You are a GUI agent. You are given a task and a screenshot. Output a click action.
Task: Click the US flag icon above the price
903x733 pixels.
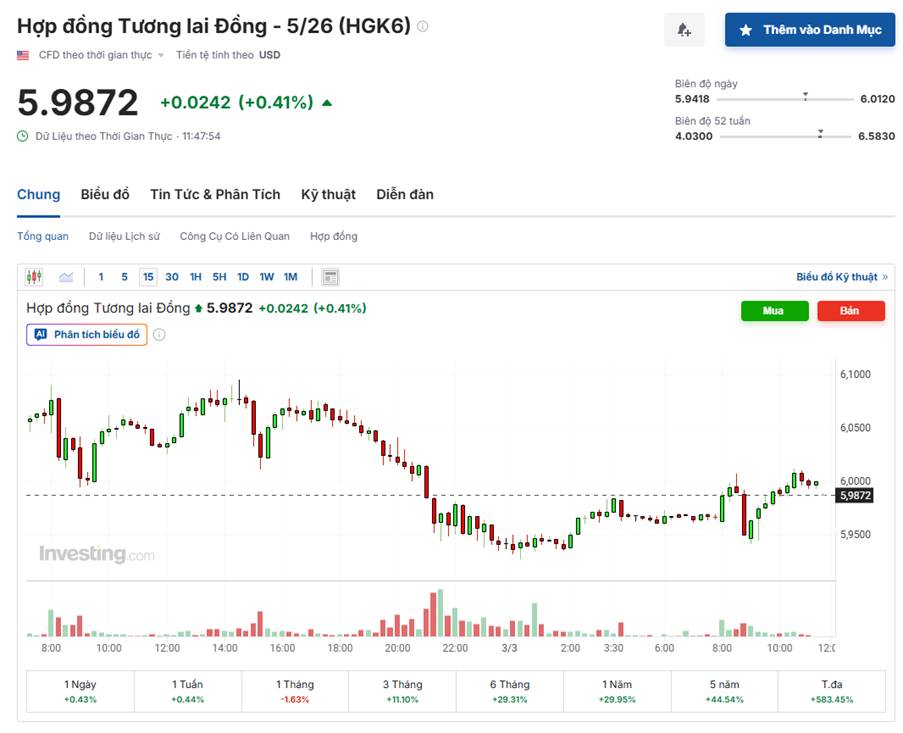22,55
